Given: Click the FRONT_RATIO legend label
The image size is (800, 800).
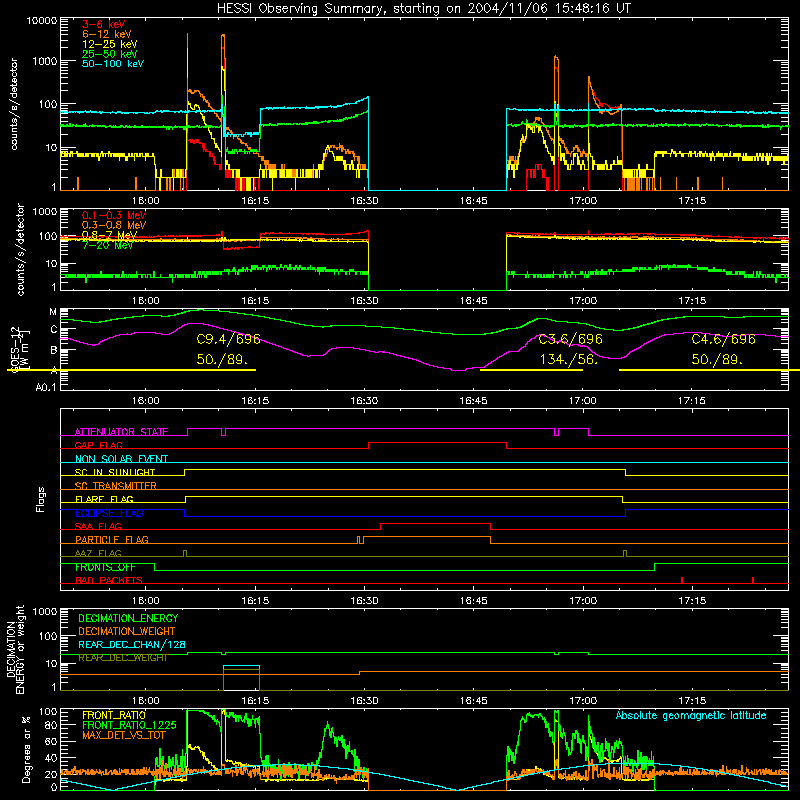Looking at the screenshot, I should pyautogui.click(x=114, y=715).
